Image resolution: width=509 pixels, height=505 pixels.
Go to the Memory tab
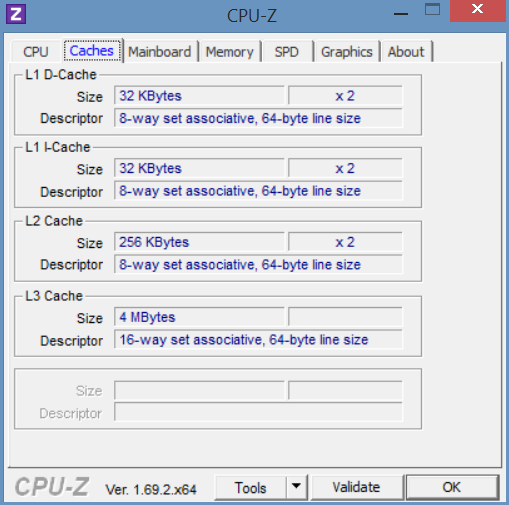(230, 52)
